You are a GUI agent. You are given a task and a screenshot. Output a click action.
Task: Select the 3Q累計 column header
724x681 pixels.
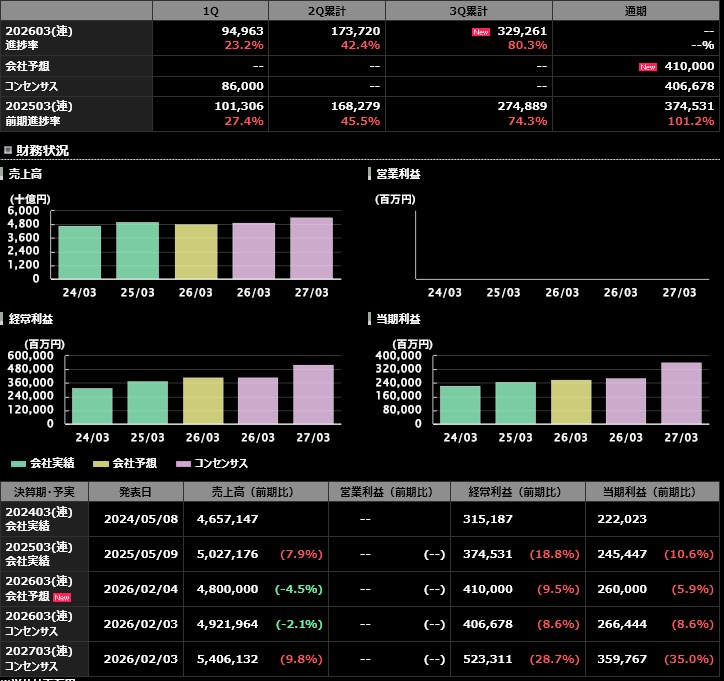click(x=468, y=10)
